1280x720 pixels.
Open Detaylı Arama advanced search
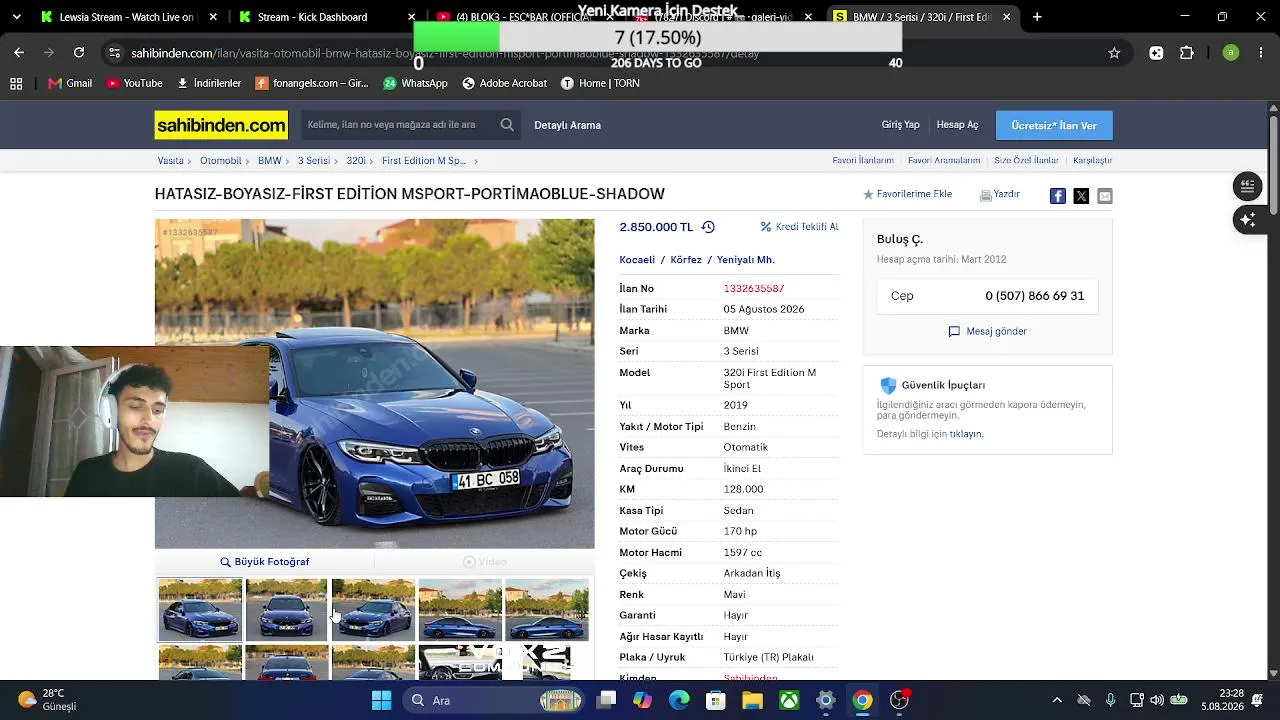point(567,125)
